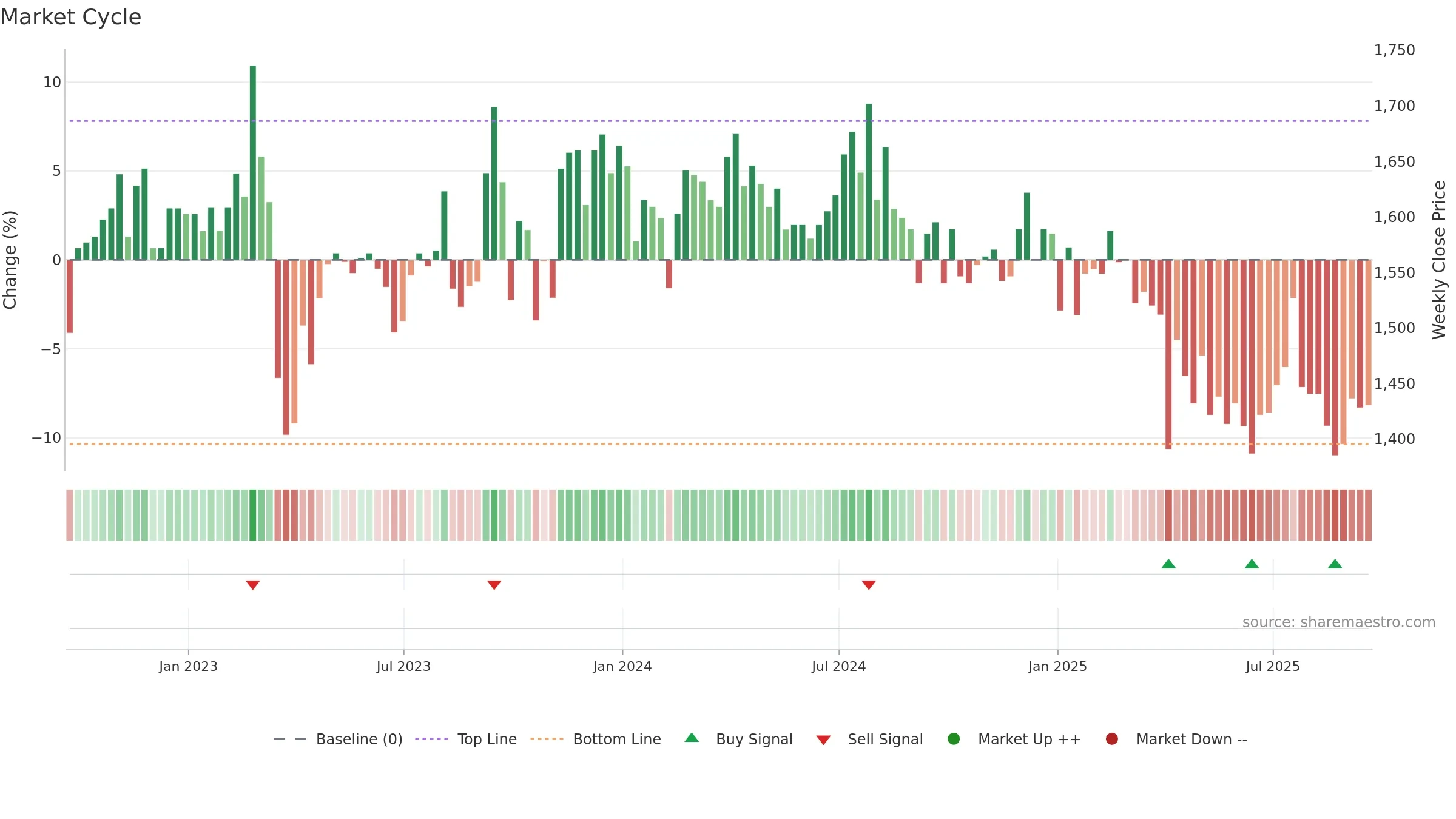The height and width of the screenshot is (819, 1456).
Task: Click the purple dotted Top Line legend sample
Action: pos(431,739)
